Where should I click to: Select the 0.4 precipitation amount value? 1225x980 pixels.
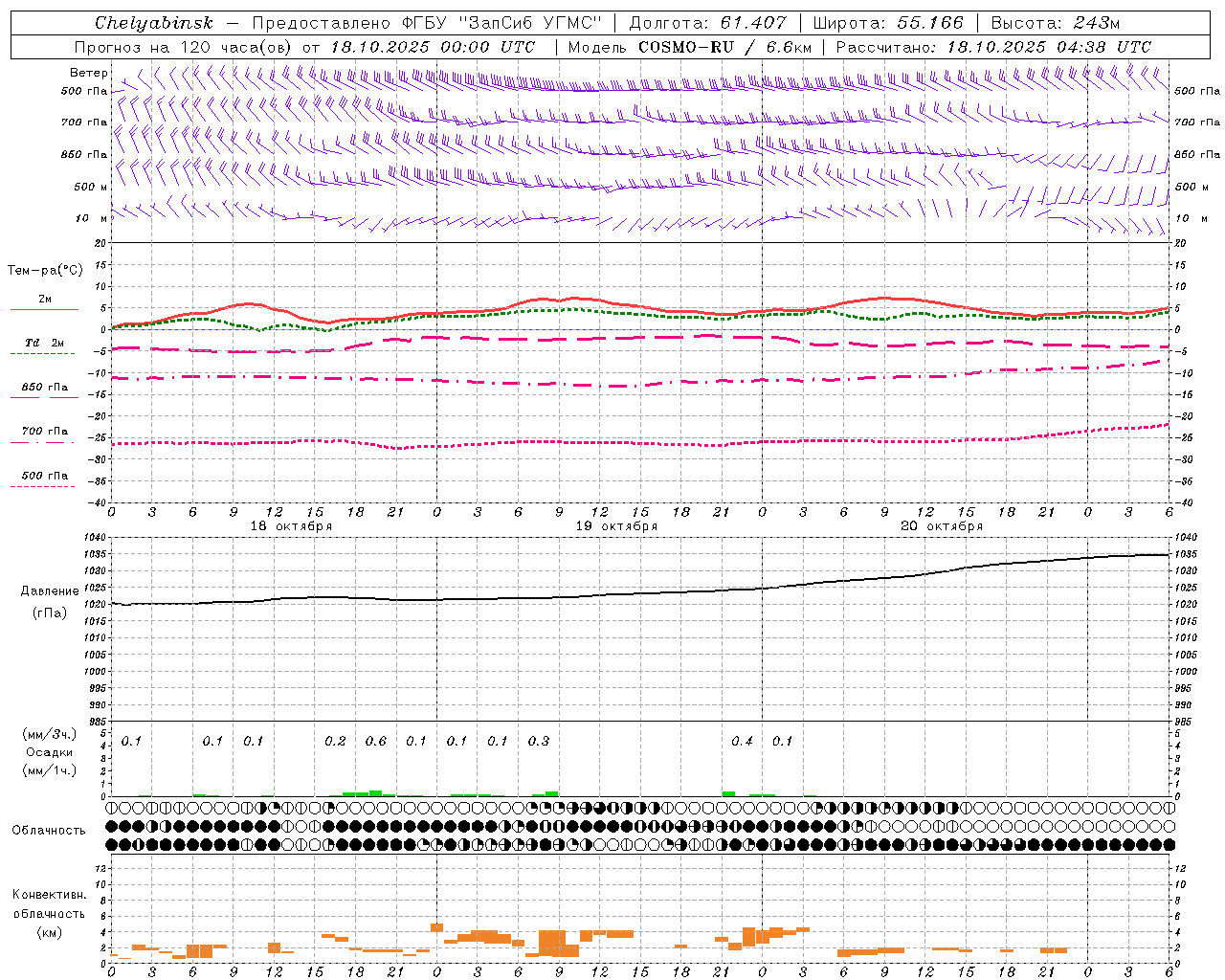pos(742,741)
